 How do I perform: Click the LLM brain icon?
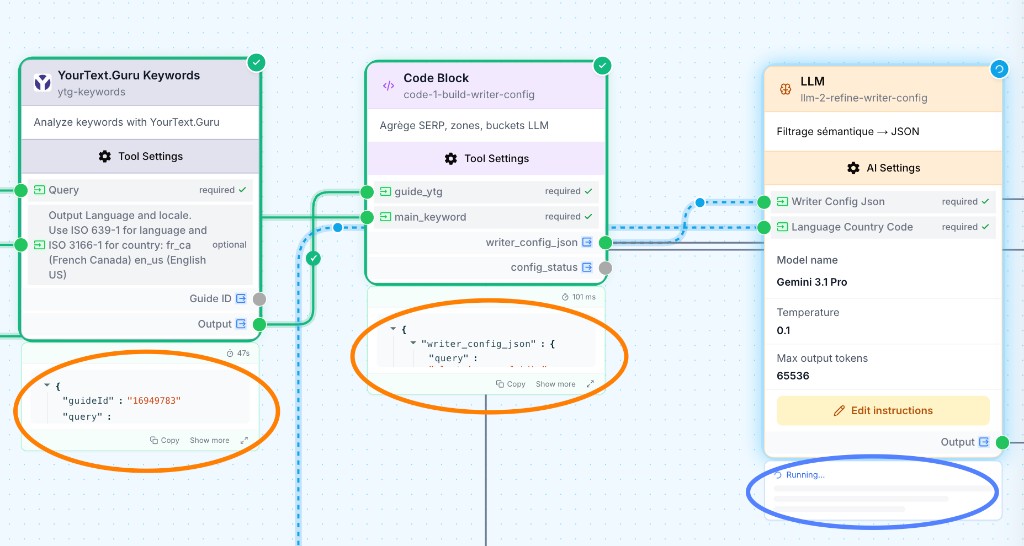pyautogui.click(x=786, y=89)
